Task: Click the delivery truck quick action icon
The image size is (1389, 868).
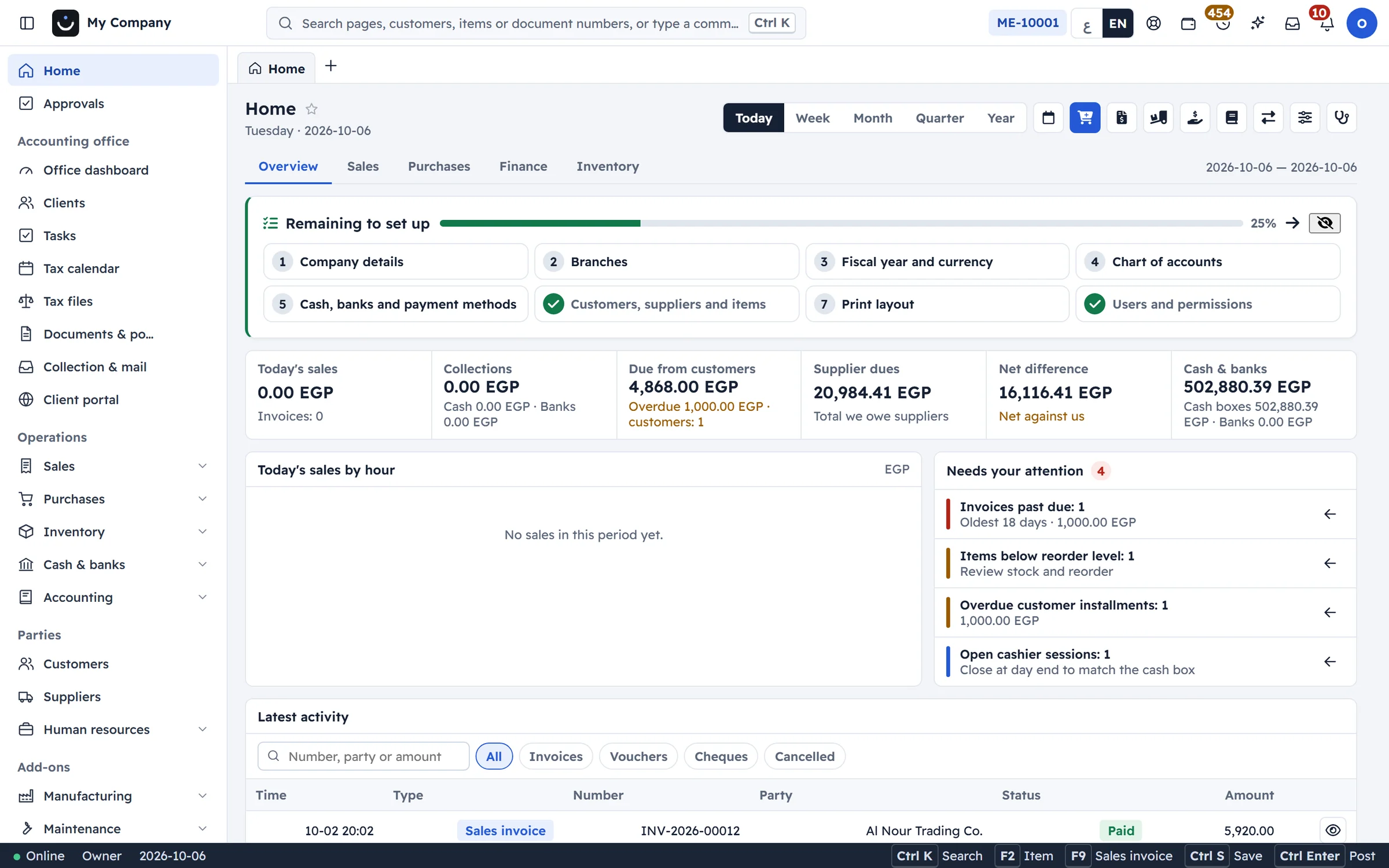Action: 1158,118
